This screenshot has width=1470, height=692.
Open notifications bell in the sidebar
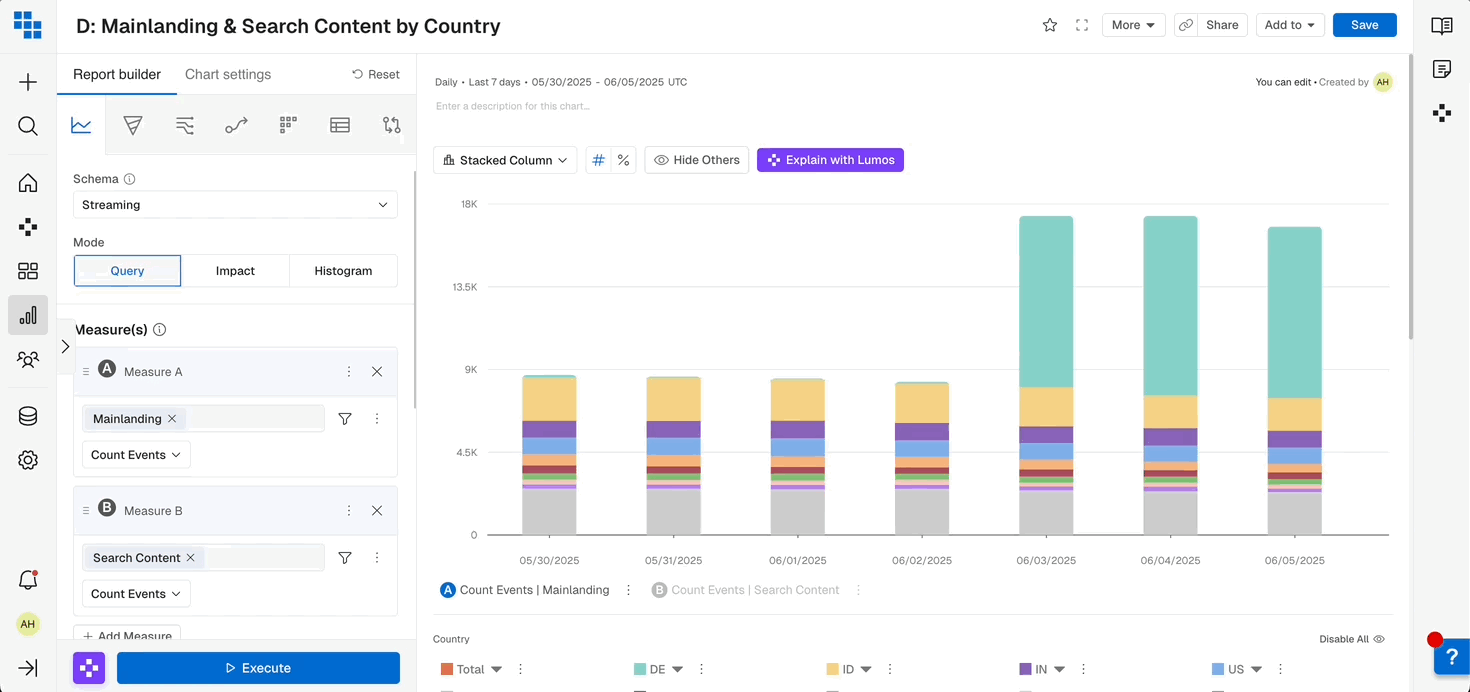pos(28,580)
